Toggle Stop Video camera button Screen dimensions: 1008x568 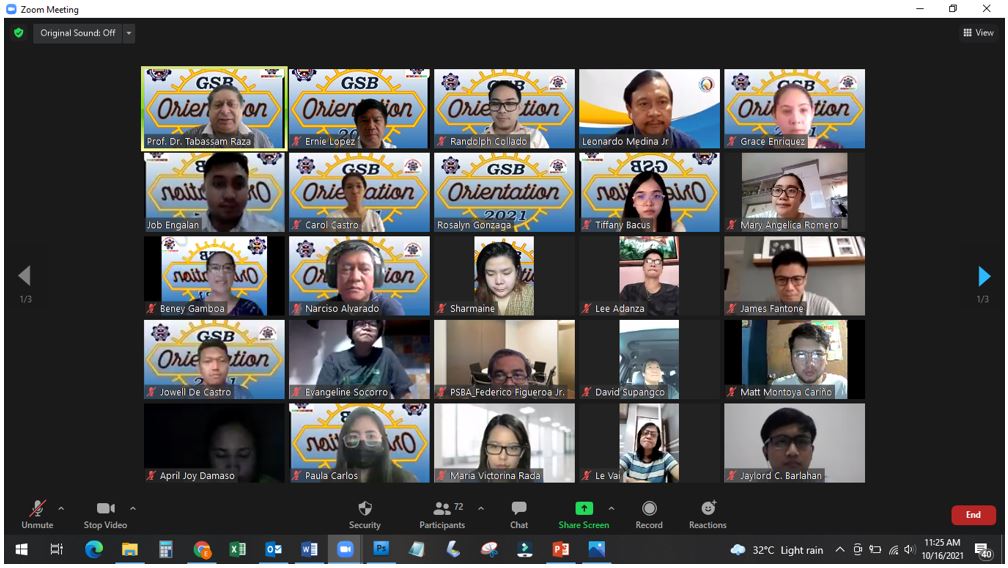(105, 509)
